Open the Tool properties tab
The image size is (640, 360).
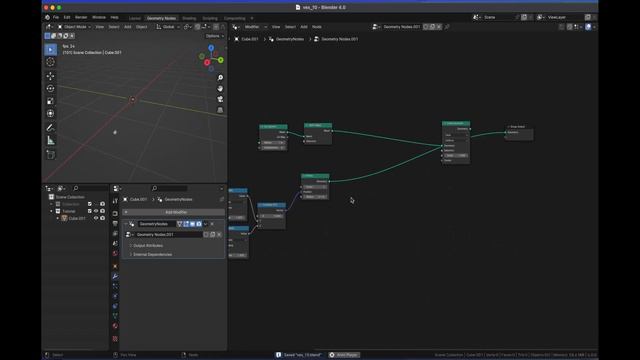coord(115,201)
